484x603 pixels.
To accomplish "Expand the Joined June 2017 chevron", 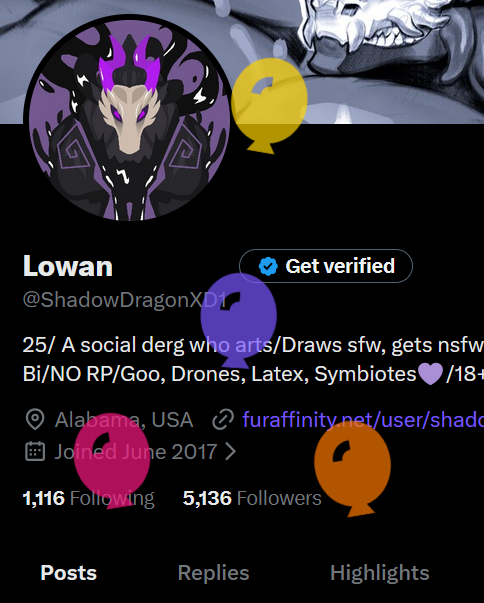I will coord(230,451).
